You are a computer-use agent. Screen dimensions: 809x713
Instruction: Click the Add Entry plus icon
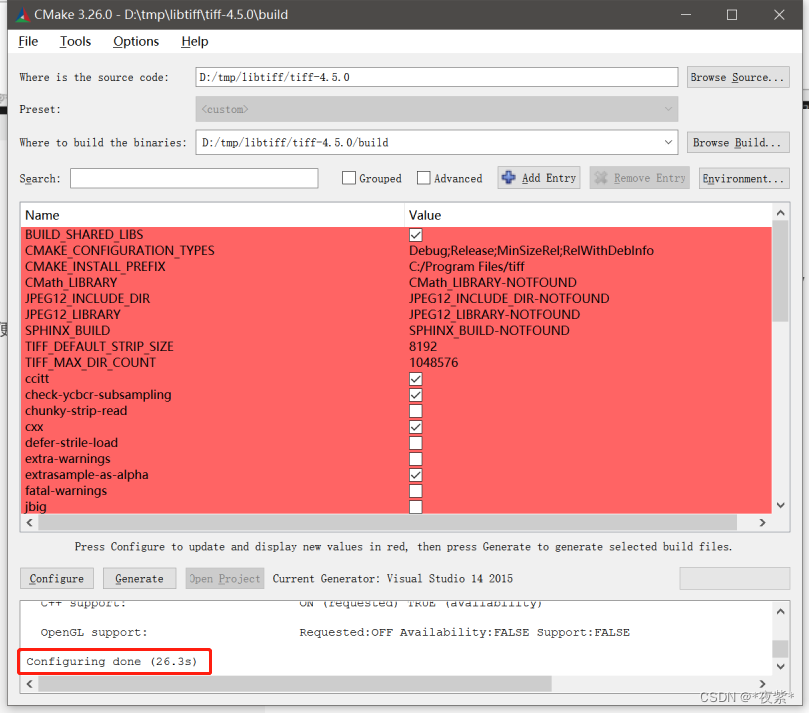pyautogui.click(x=509, y=178)
